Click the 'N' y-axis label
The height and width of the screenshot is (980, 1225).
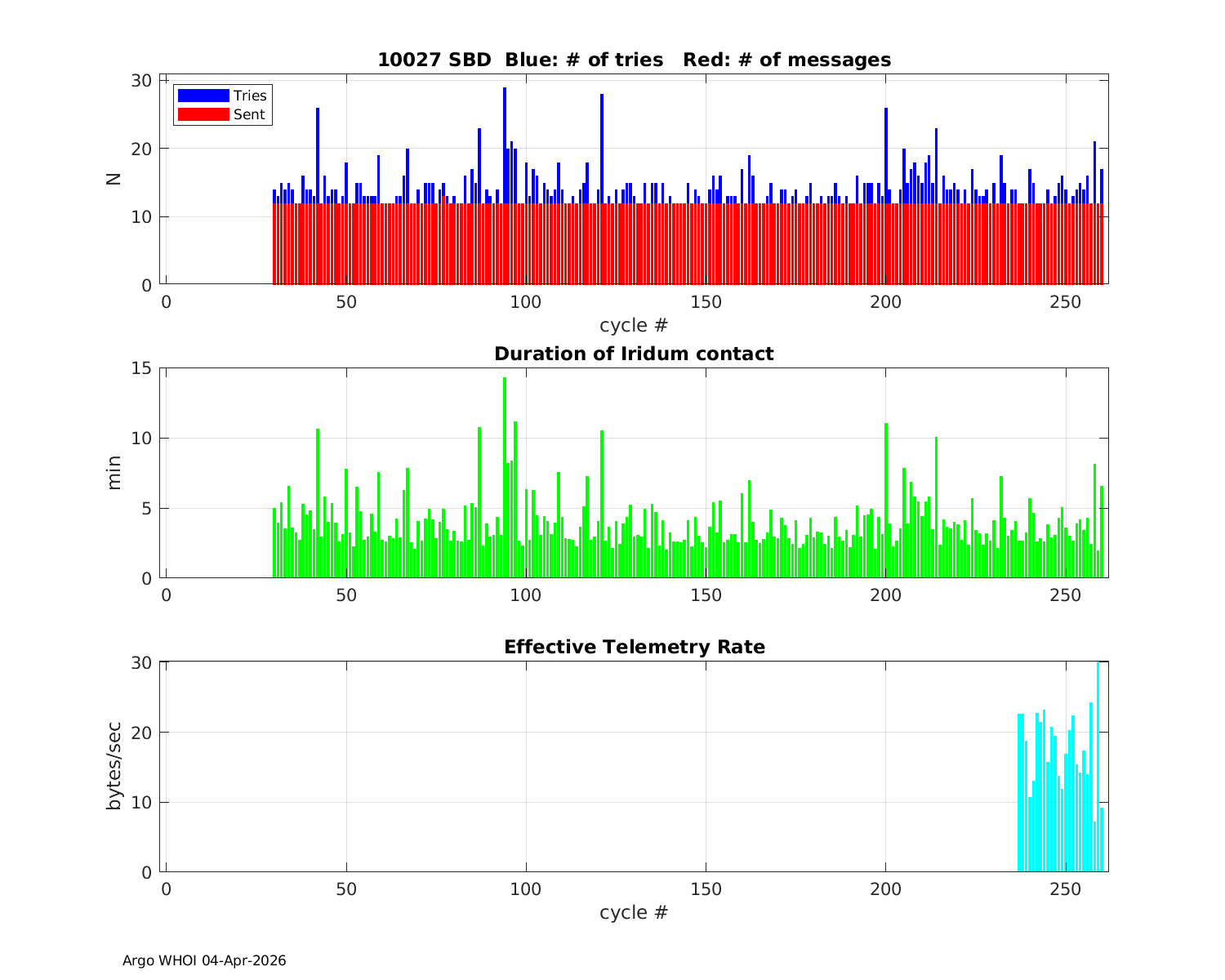coord(114,179)
